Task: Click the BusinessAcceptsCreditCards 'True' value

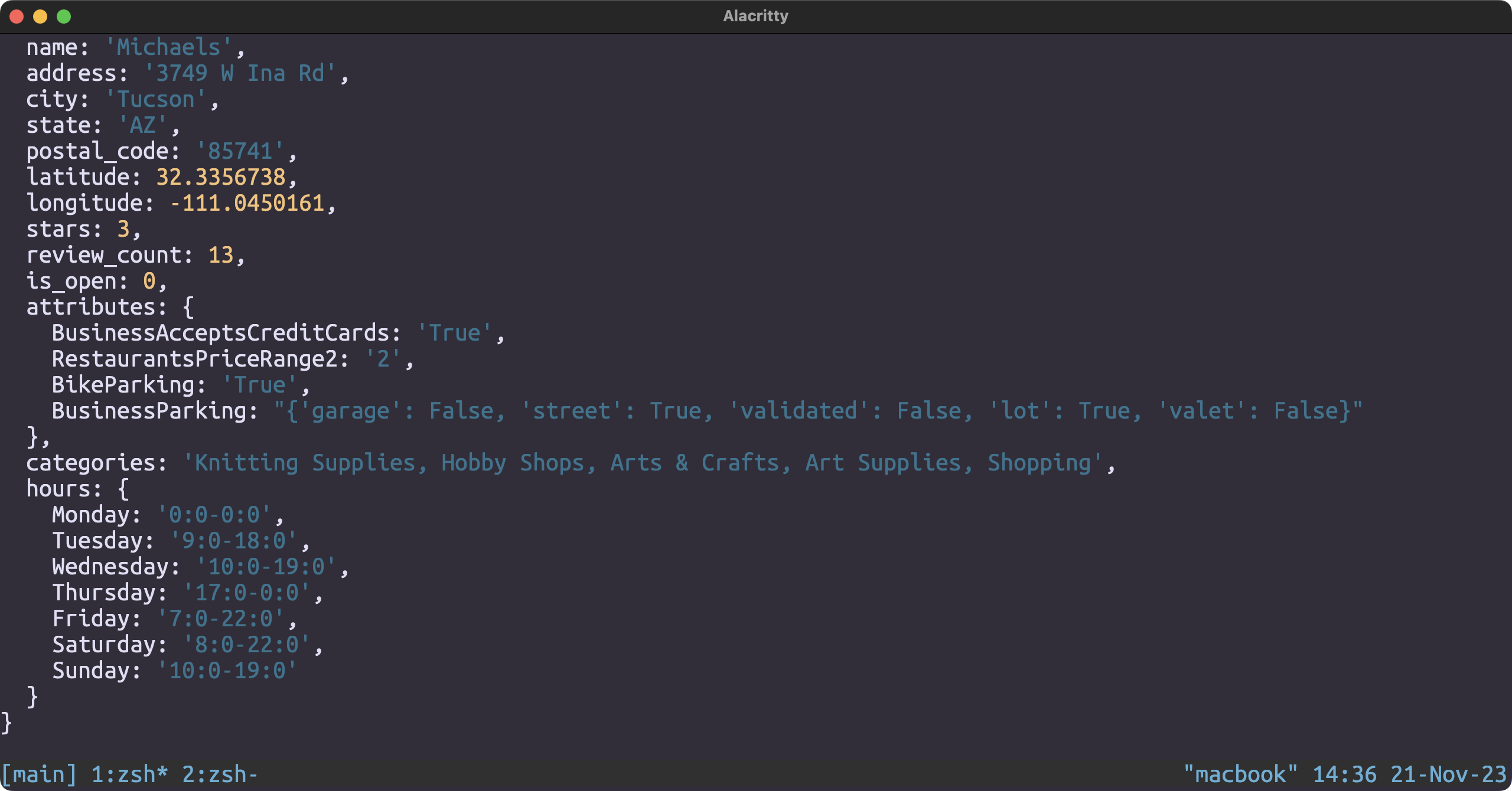Action: pos(454,333)
